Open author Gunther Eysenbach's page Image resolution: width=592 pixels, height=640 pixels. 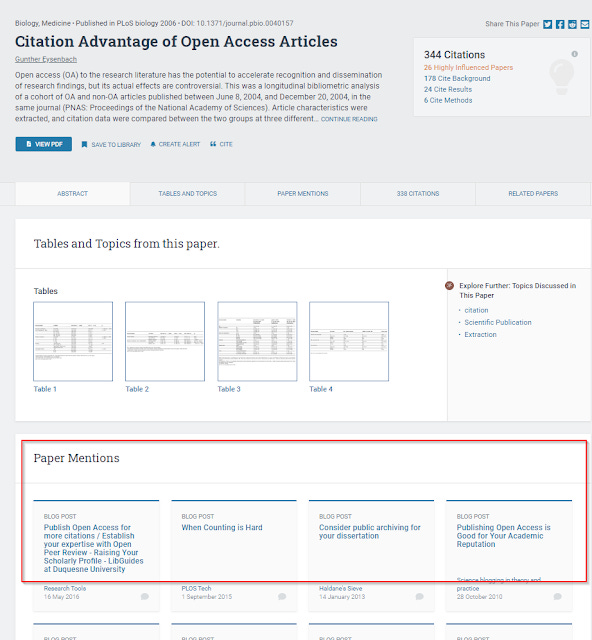46,59
